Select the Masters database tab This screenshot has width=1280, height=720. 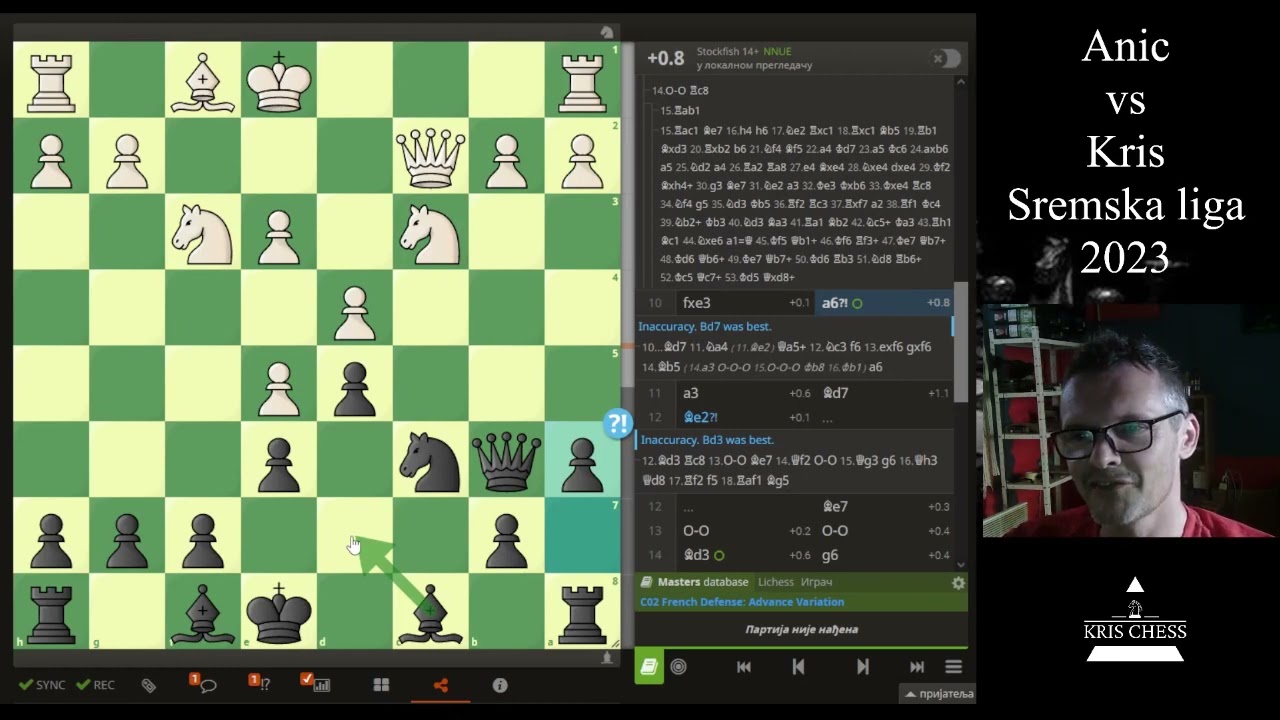coord(702,582)
